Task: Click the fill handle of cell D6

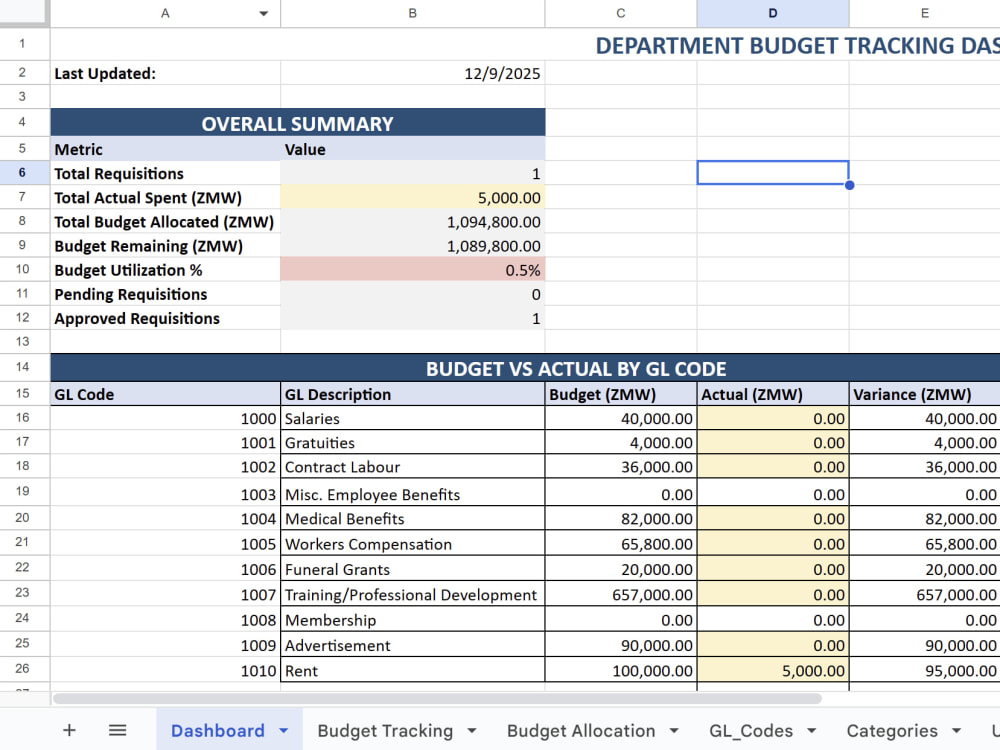Action: [x=849, y=185]
